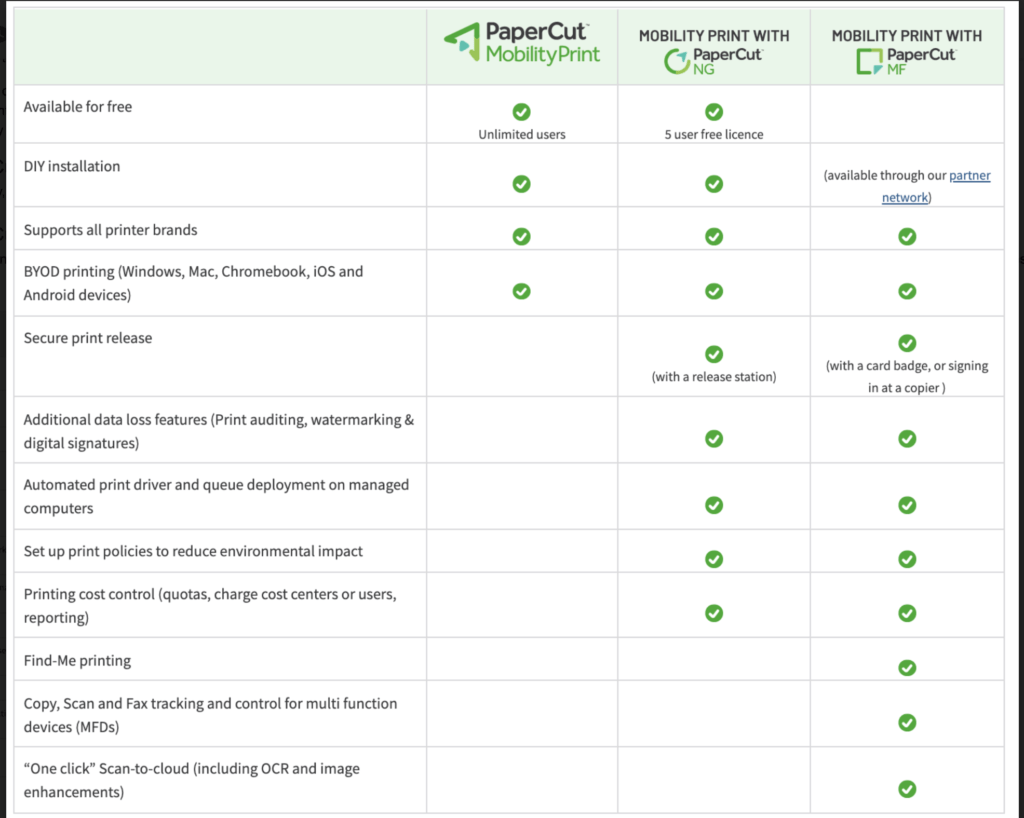
Task: Click the 'One click Scan-to-cloud' row label
Action: point(192,780)
